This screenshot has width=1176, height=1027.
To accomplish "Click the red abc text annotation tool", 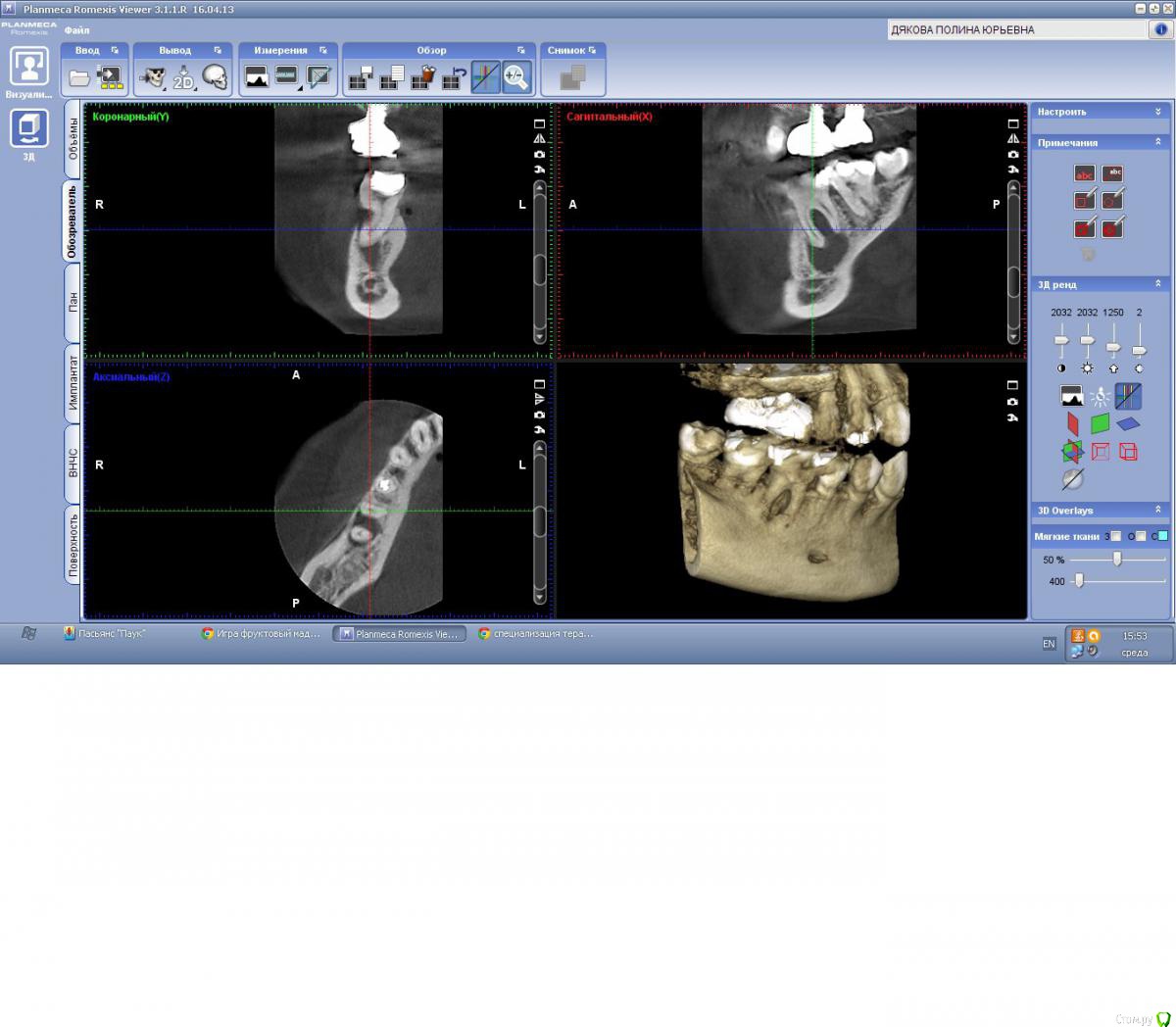I will tap(1084, 173).
